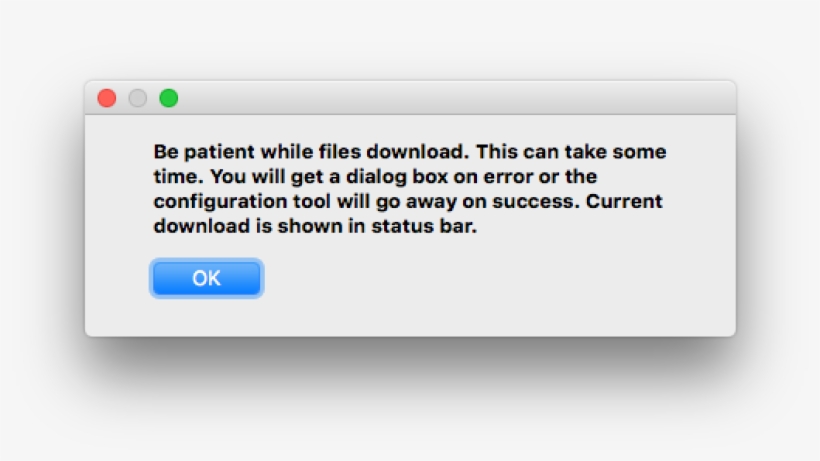Click the phrase "configuration tool" in message
The height and width of the screenshot is (461, 820).
click(x=234, y=202)
